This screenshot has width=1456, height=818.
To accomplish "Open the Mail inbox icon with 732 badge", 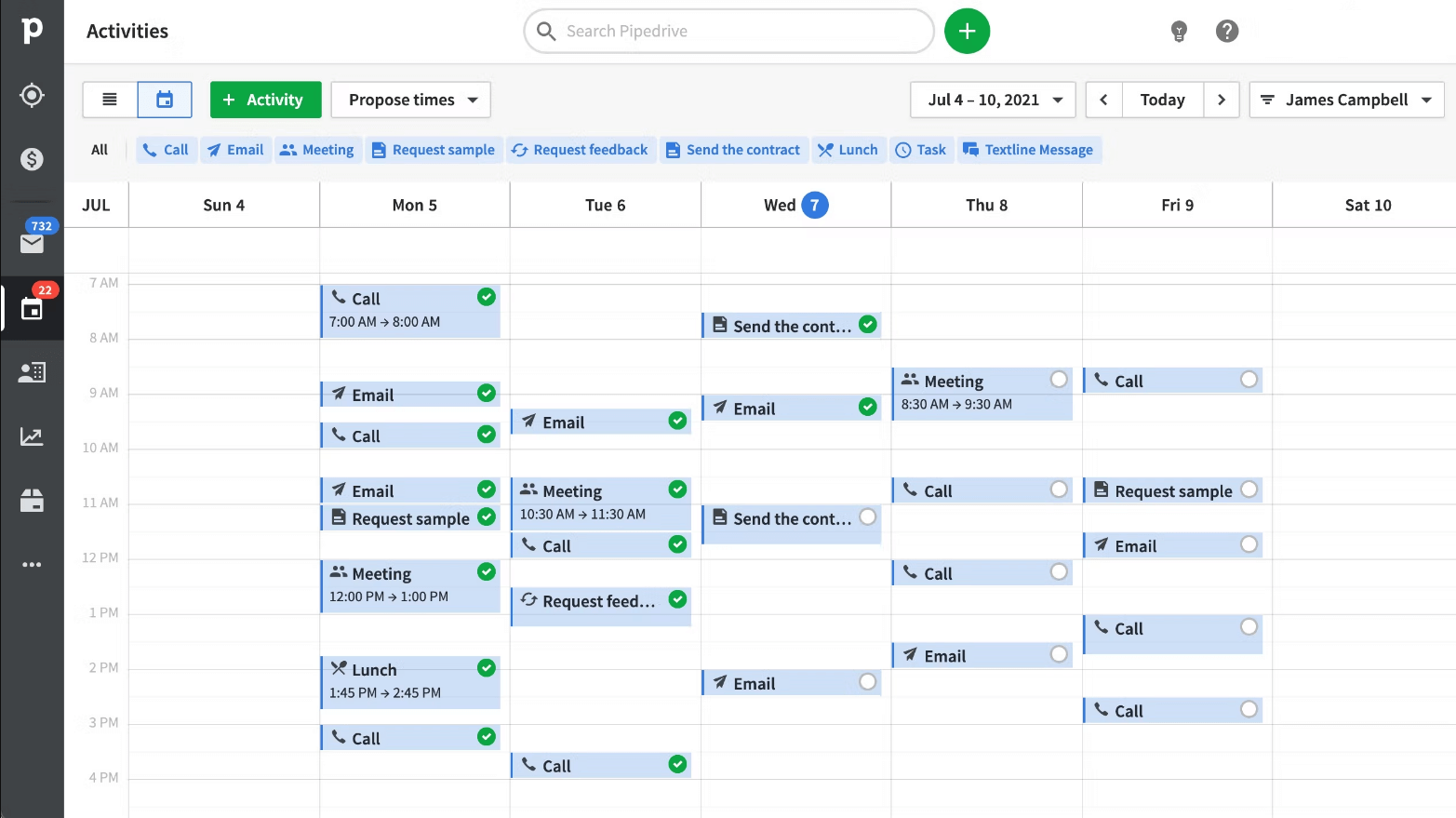I will point(32,242).
